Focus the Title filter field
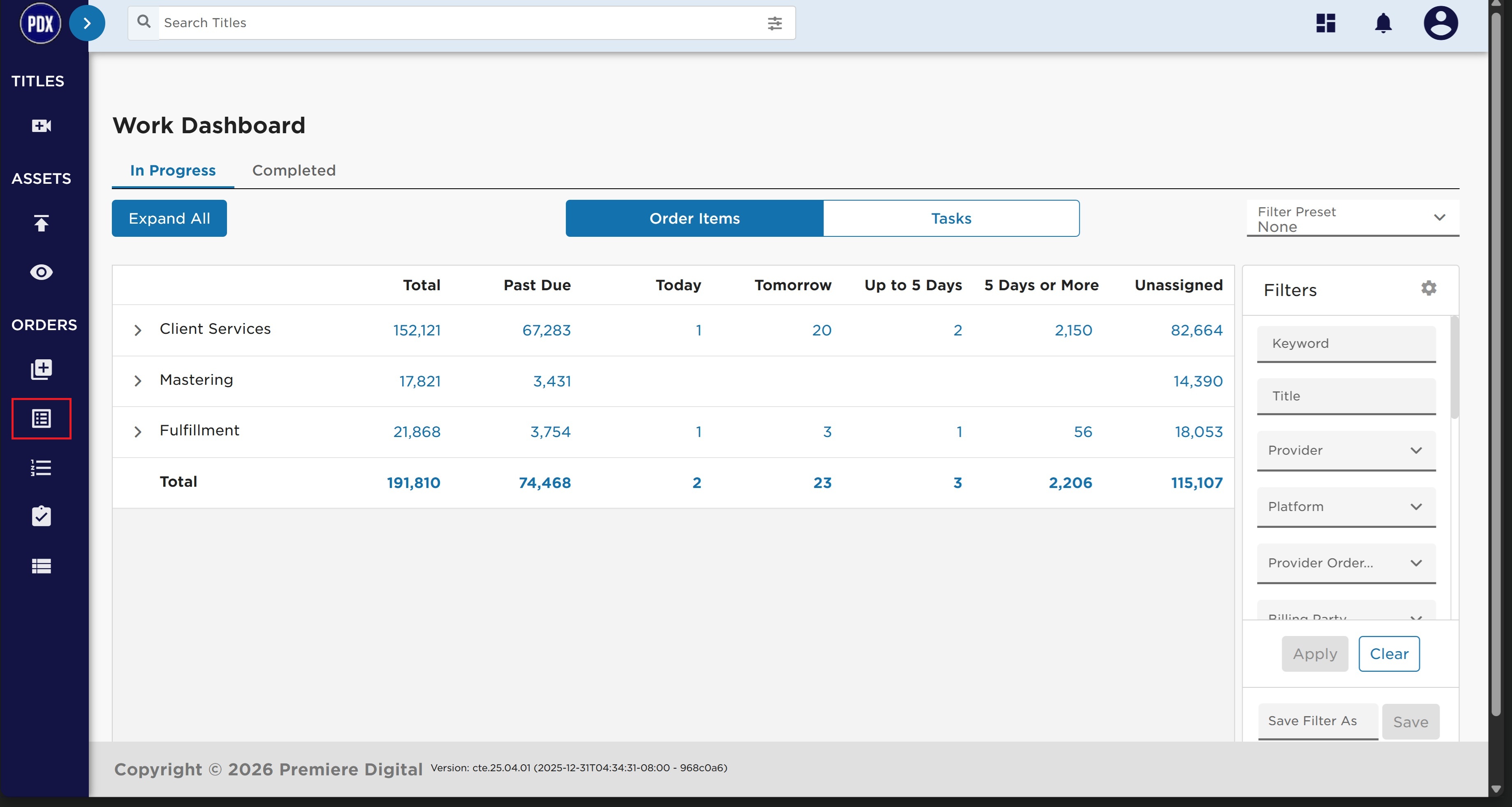Image resolution: width=1512 pixels, height=807 pixels. tap(1346, 396)
